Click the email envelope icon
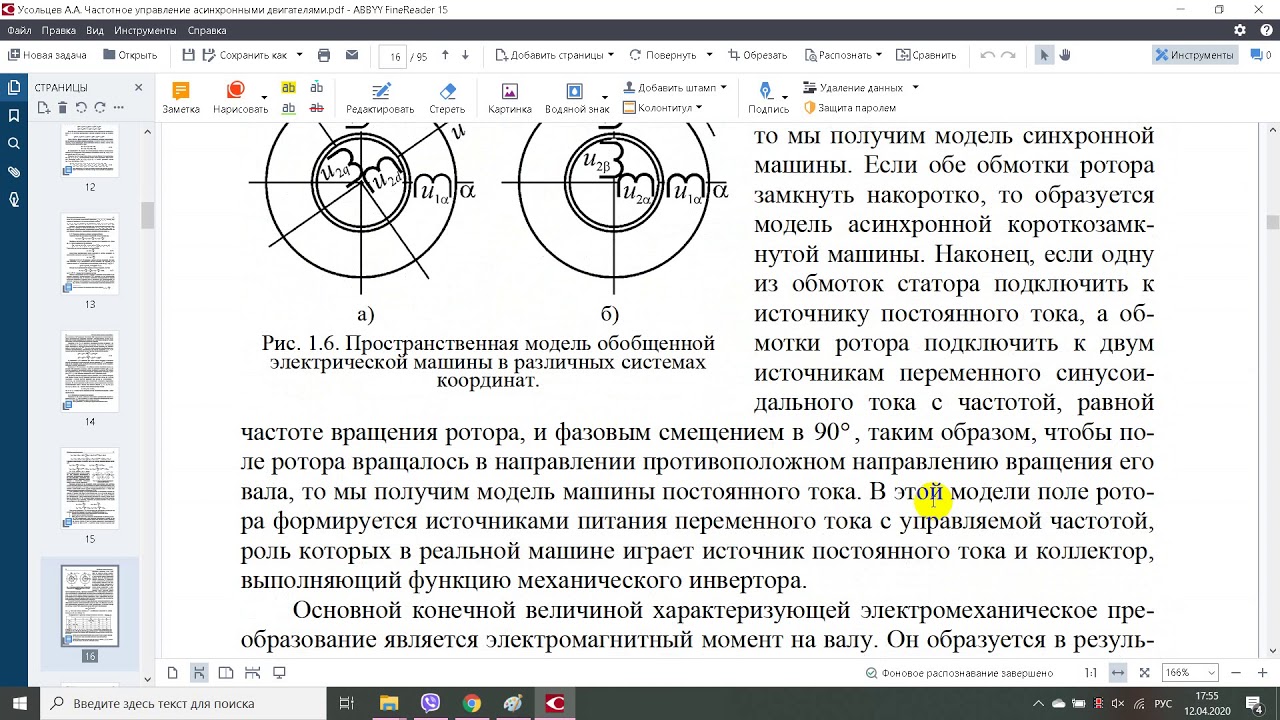 352,55
